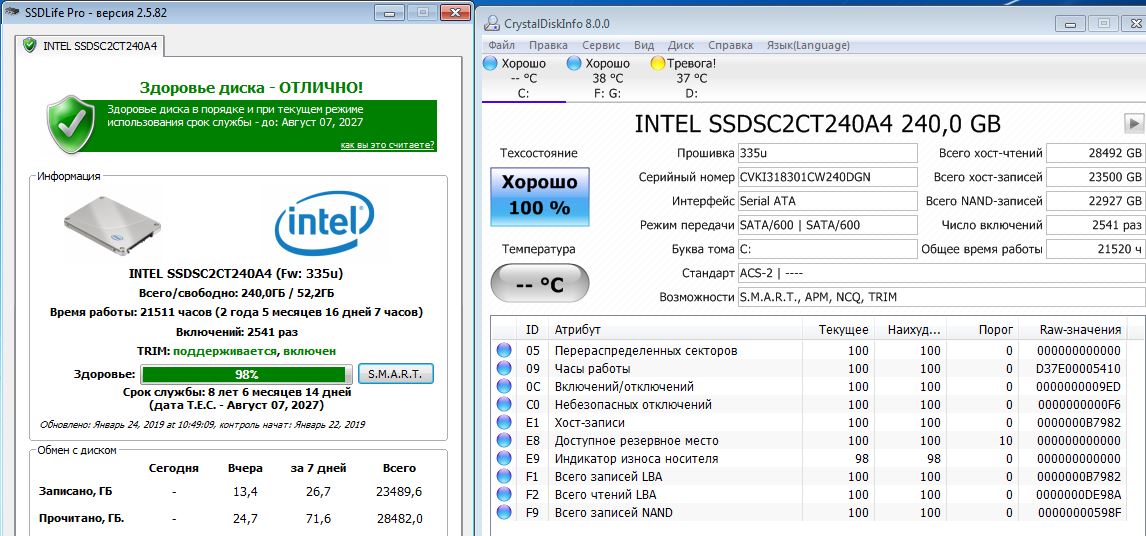
Task: Click status orb of attribute F9
Action: (504, 512)
